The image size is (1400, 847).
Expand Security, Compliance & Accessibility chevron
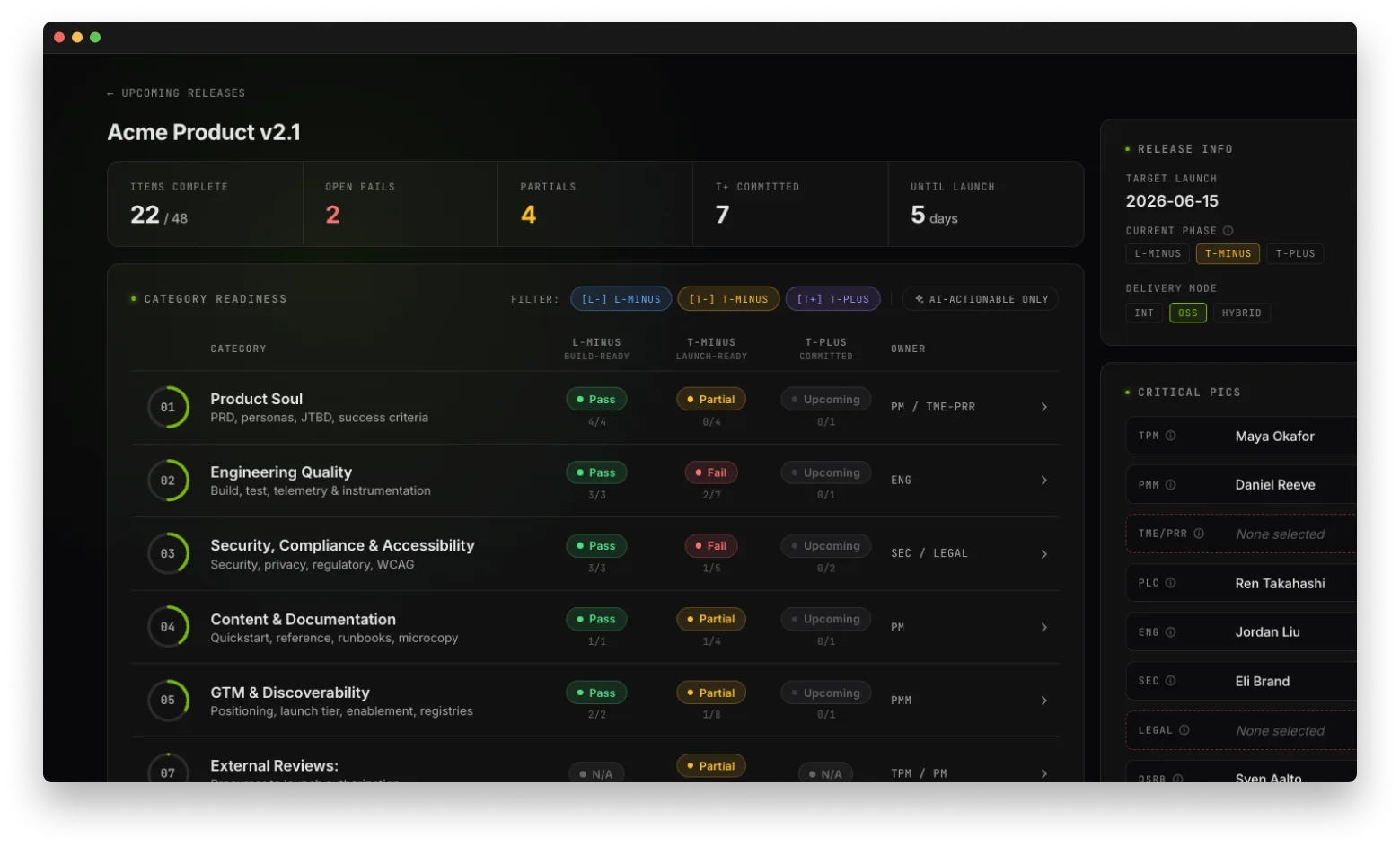1043,554
